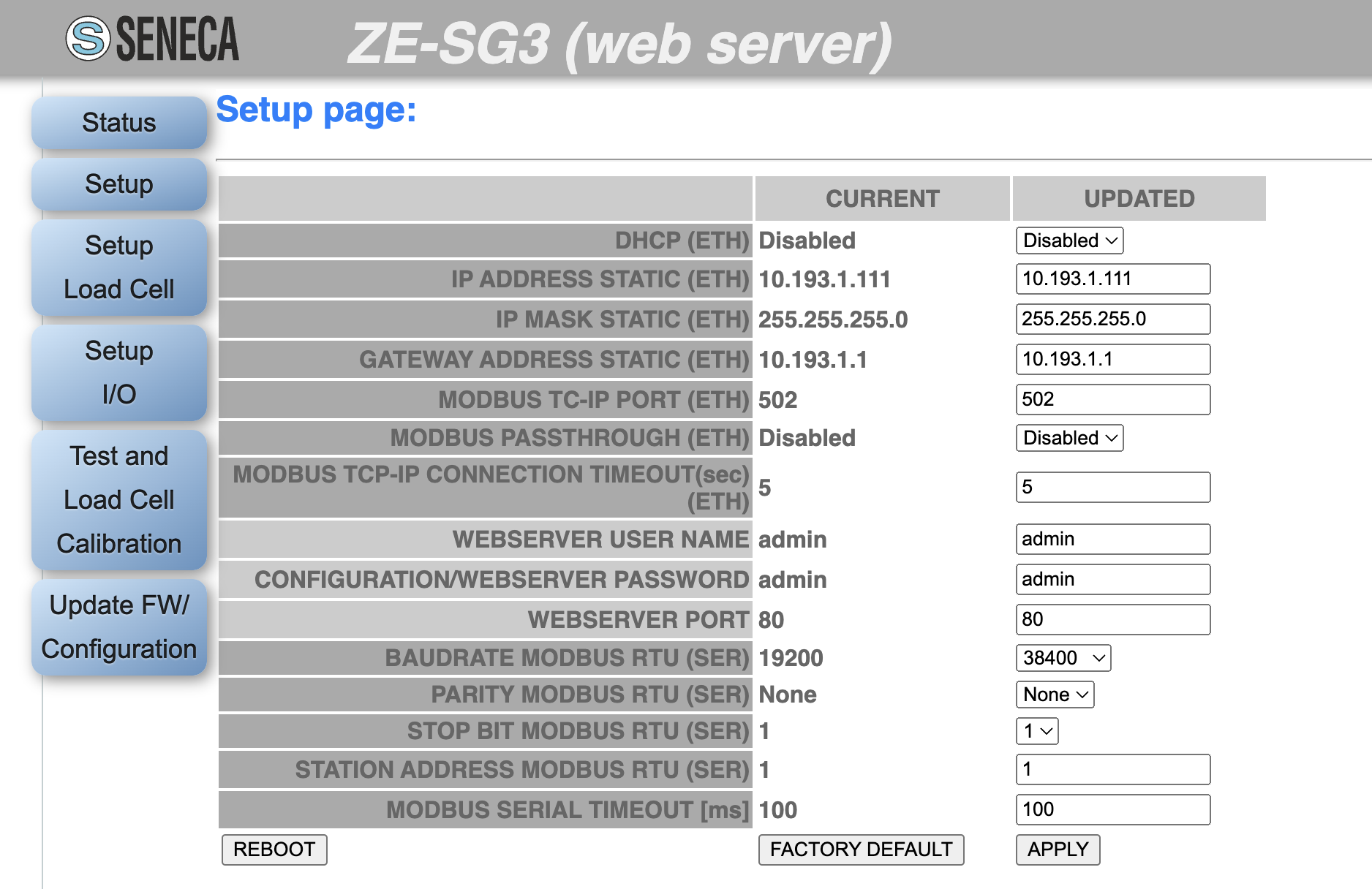Click the CURRENT column header
Image resolution: width=1372 pixels, height=889 pixels.
click(x=883, y=199)
